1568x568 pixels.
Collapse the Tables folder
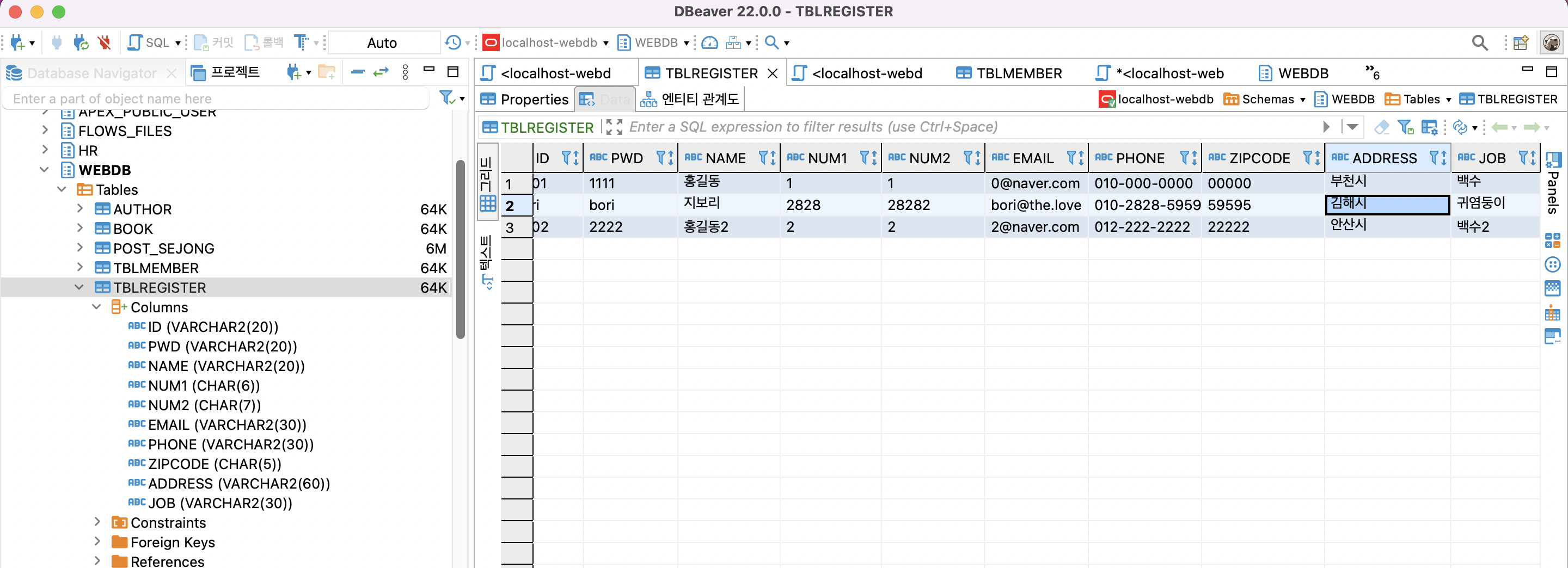coord(62,189)
